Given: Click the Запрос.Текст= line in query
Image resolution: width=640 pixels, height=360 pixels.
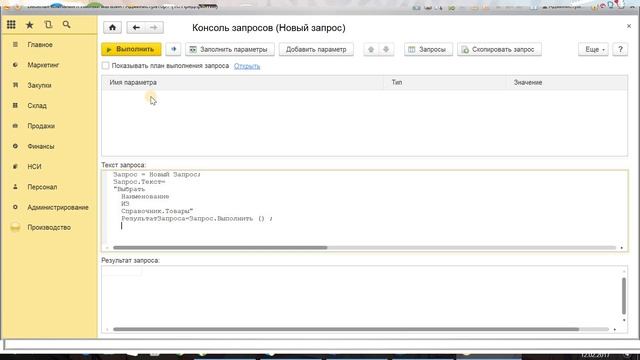Looking at the screenshot, I should (139, 182).
